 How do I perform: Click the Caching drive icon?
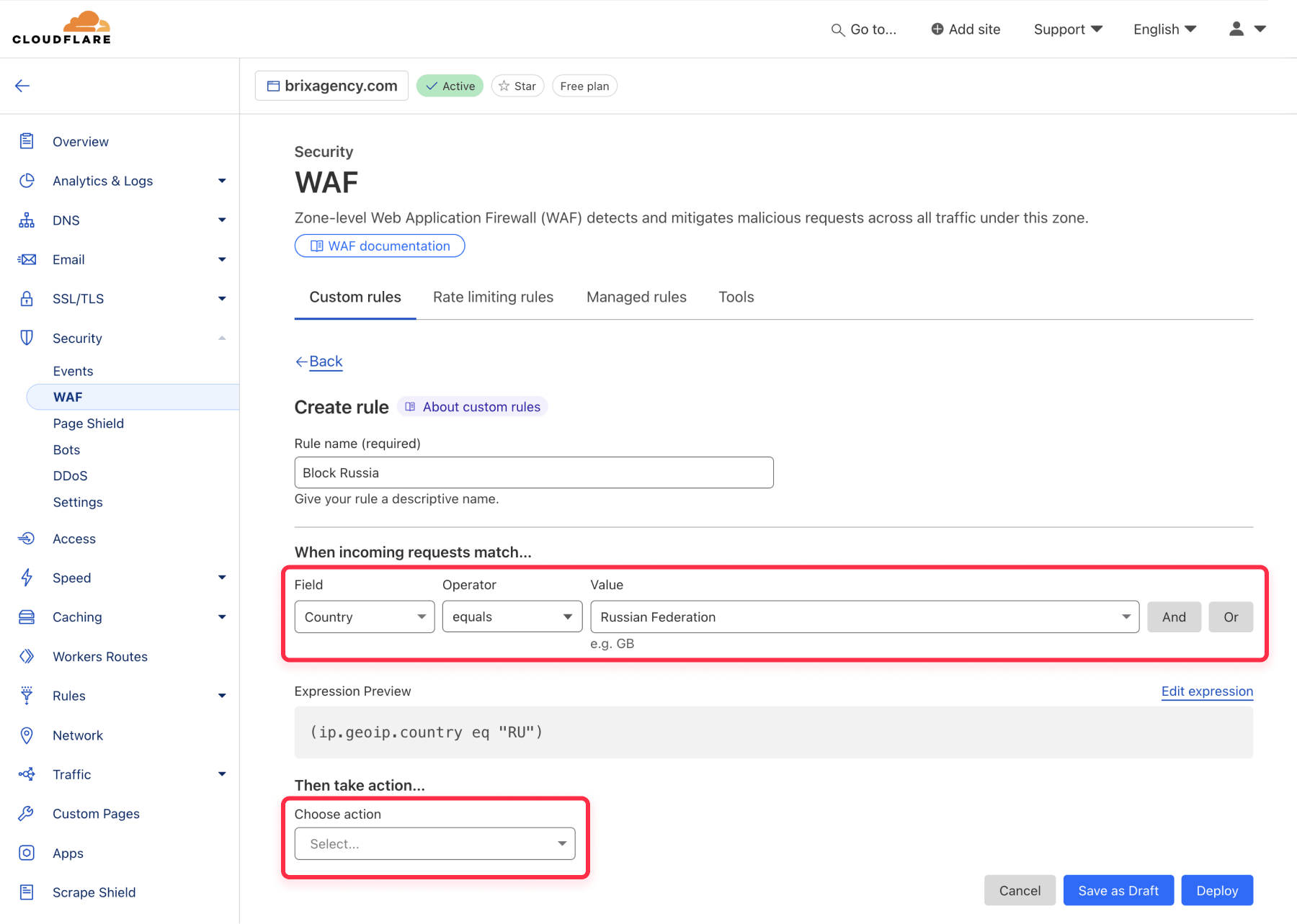point(27,617)
